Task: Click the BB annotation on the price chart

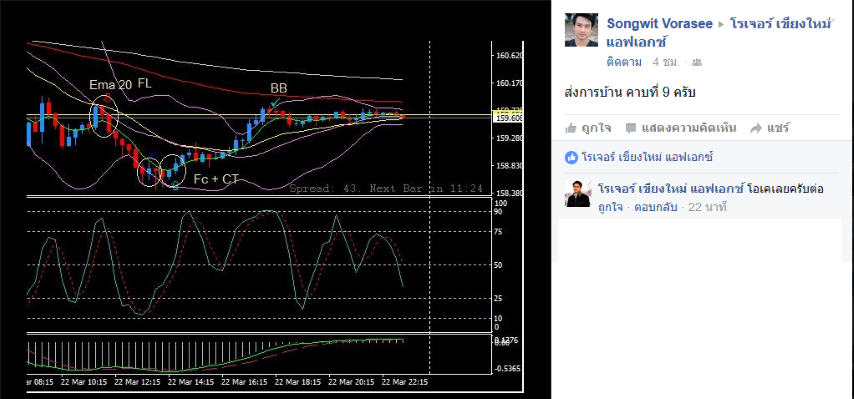Action: tap(279, 88)
